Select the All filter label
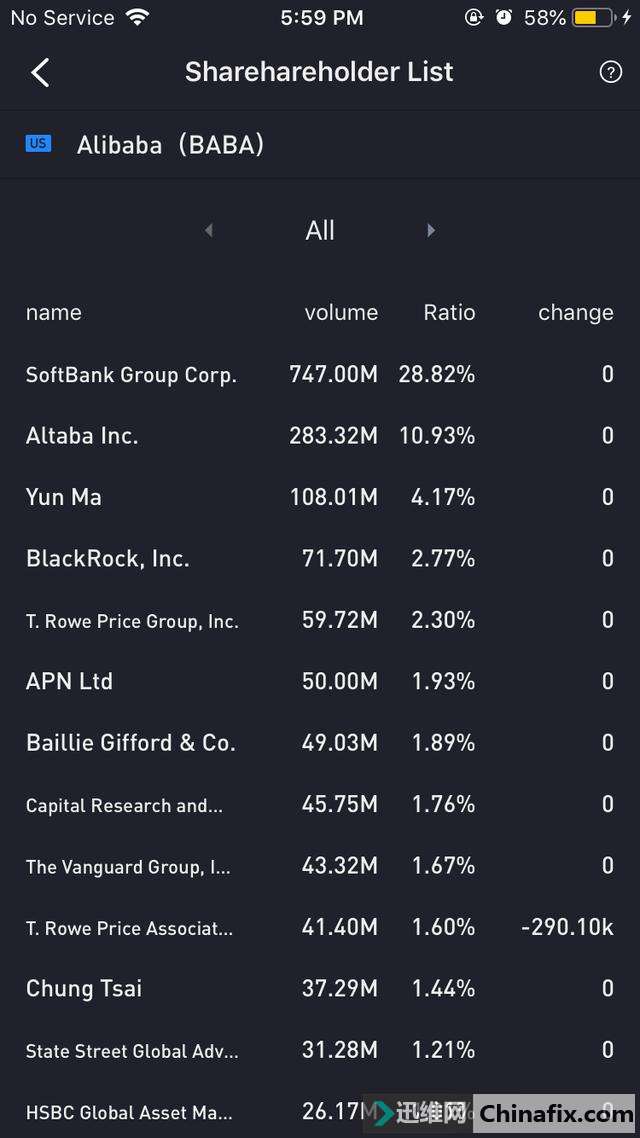This screenshot has height=1138, width=640. (320, 230)
